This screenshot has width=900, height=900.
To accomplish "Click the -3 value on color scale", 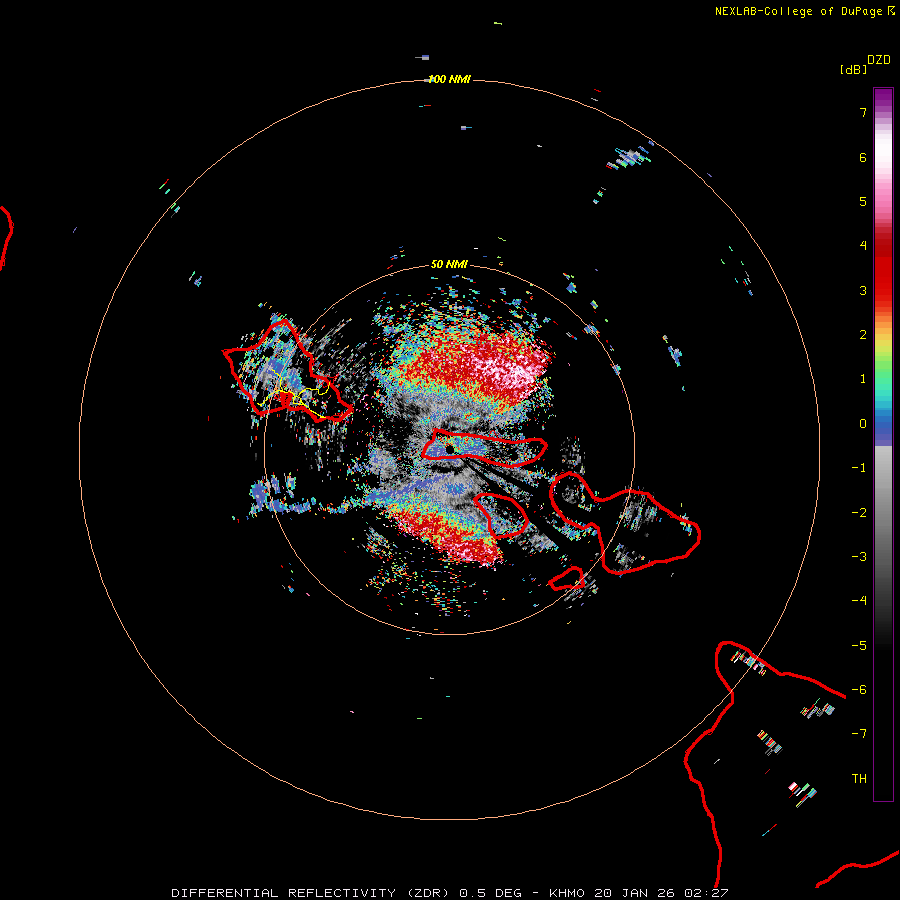I will [859, 557].
